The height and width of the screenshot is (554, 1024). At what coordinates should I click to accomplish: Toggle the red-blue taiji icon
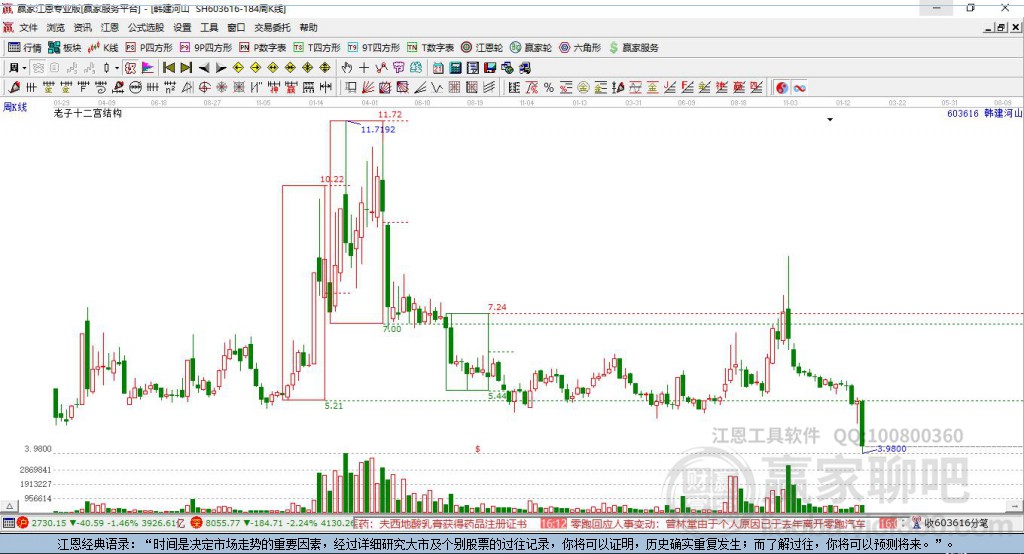click(x=782, y=88)
